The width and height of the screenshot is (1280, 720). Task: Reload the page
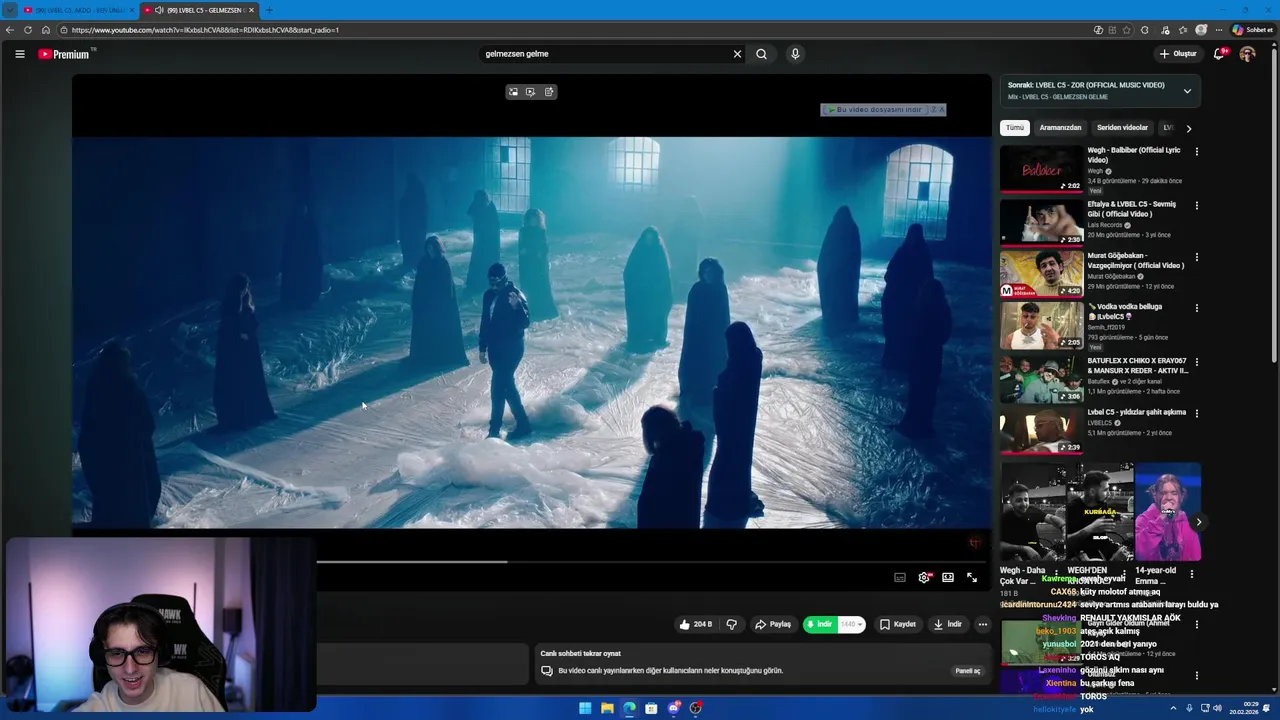tap(28, 30)
